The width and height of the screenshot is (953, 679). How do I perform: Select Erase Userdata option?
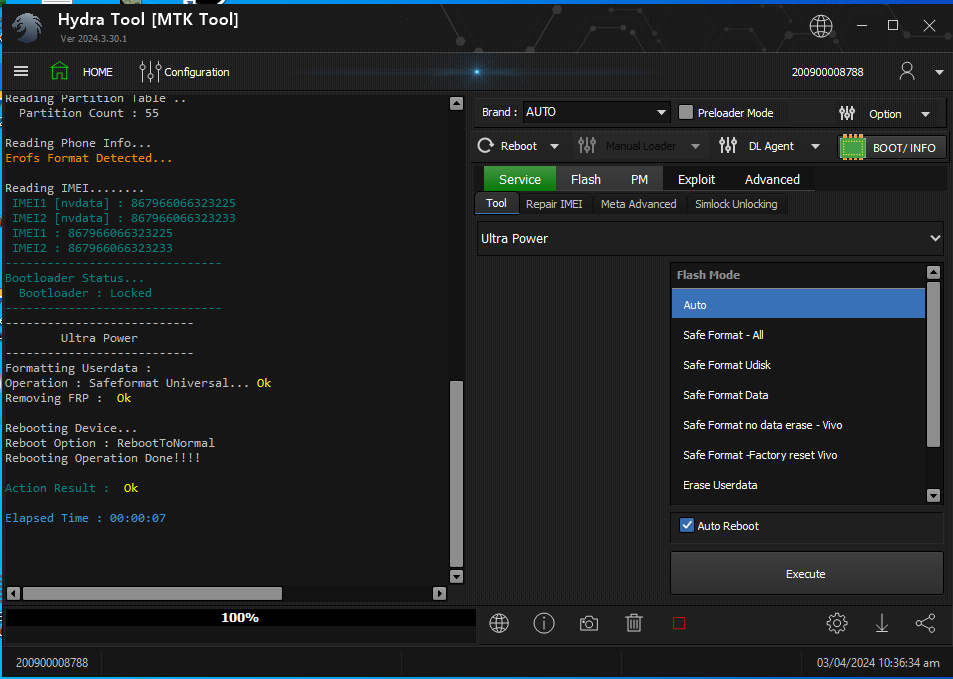798,485
